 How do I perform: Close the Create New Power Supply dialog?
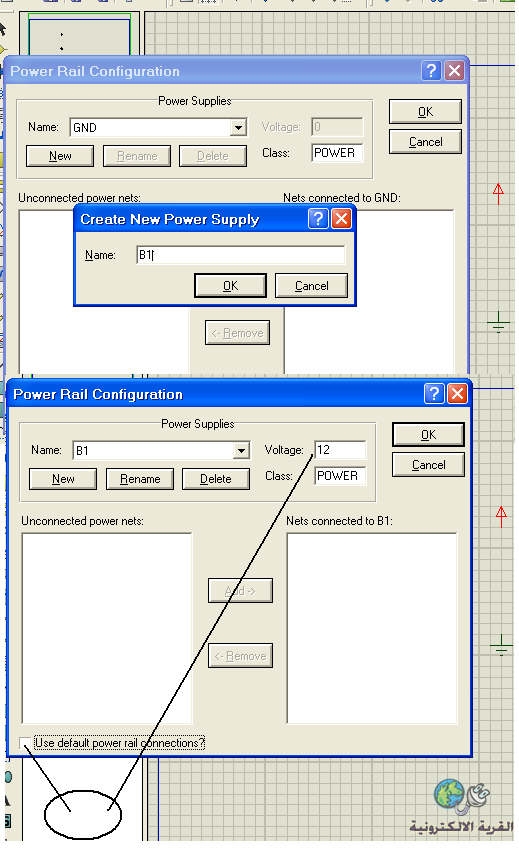(342, 219)
